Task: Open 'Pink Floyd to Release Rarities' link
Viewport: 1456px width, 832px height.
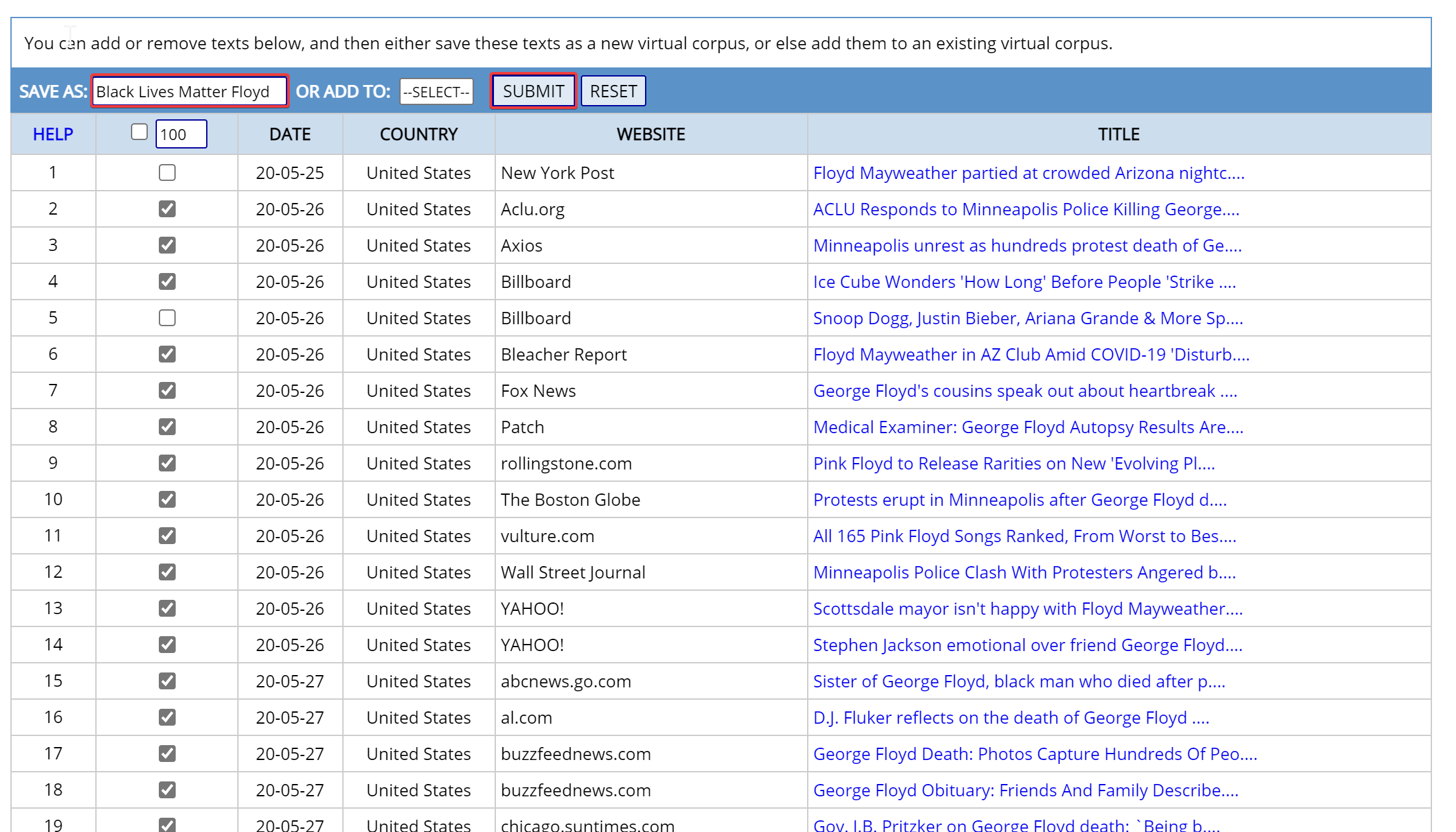Action: pos(1014,464)
